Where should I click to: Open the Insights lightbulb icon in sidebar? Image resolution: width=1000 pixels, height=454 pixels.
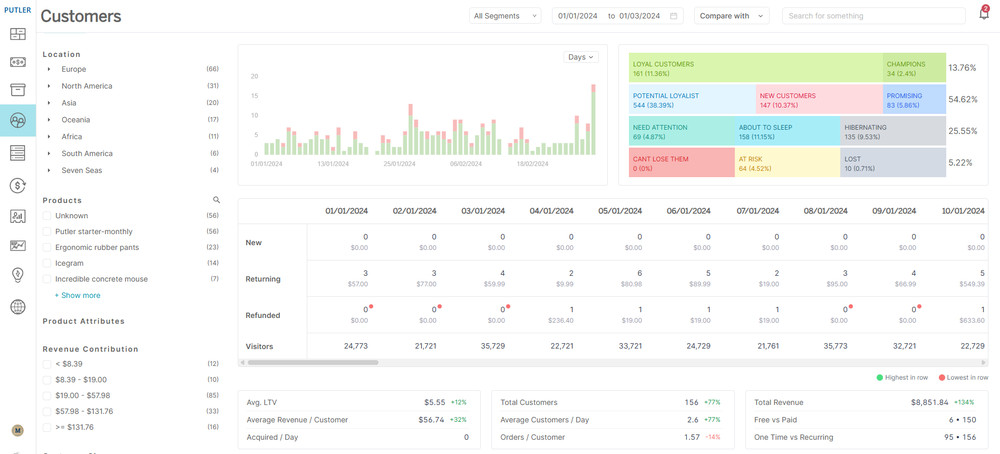pyautogui.click(x=17, y=275)
